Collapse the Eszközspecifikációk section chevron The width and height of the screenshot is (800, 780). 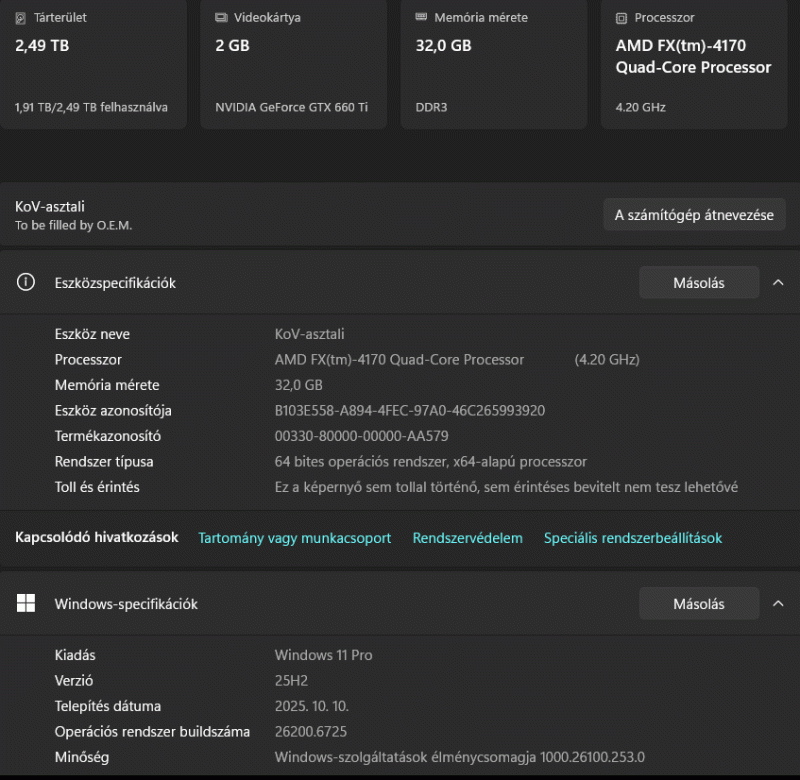pos(778,283)
